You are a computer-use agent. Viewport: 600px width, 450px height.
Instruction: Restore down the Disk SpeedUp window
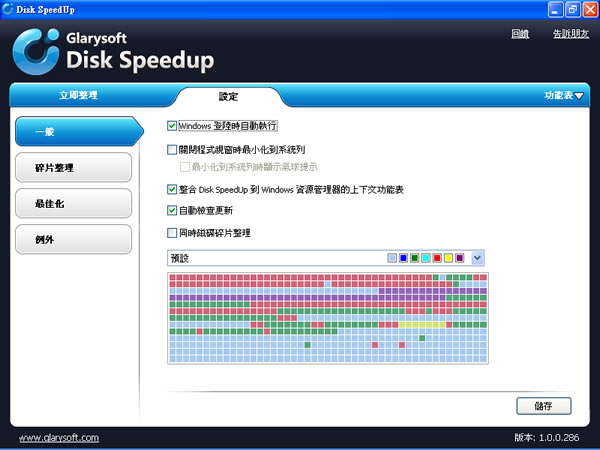(x=573, y=9)
